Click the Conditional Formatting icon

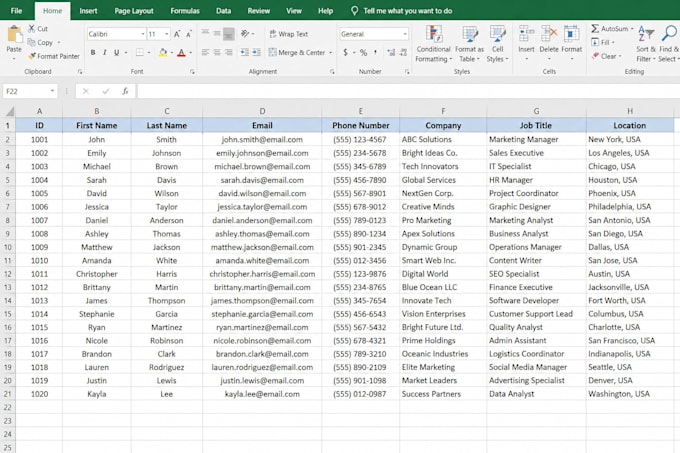(x=433, y=34)
